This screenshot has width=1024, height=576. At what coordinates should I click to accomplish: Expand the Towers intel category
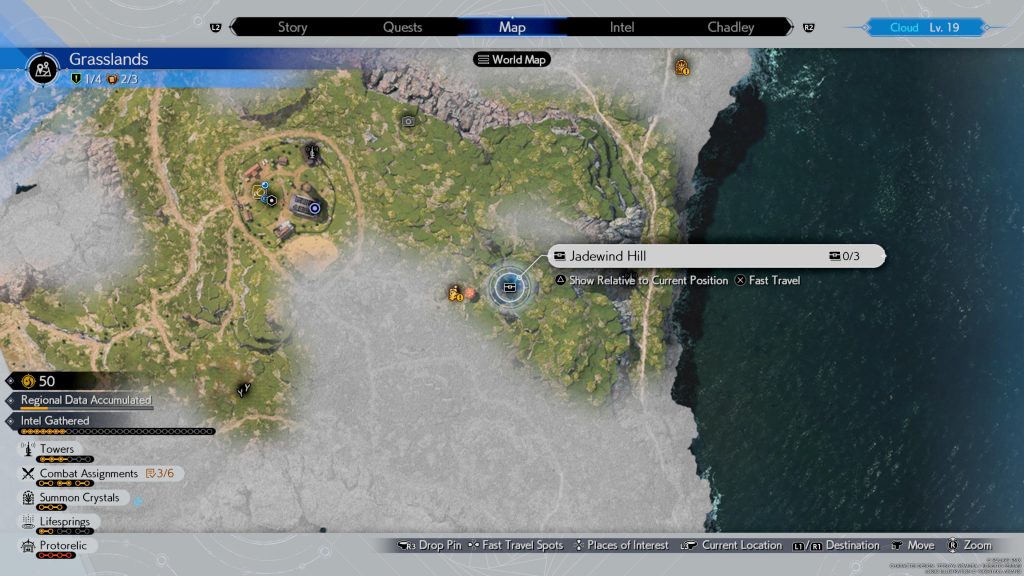tap(56, 450)
